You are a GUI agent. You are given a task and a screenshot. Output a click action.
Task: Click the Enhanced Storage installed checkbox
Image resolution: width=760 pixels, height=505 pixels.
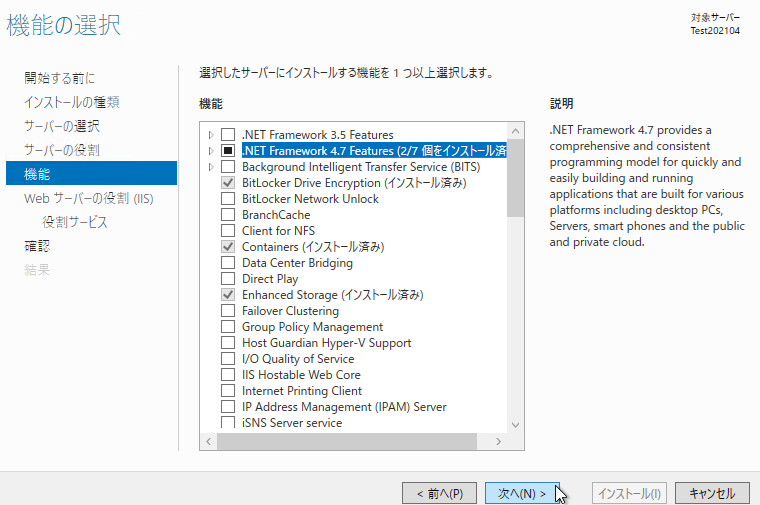pyautogui.click(x=228, y=294)
